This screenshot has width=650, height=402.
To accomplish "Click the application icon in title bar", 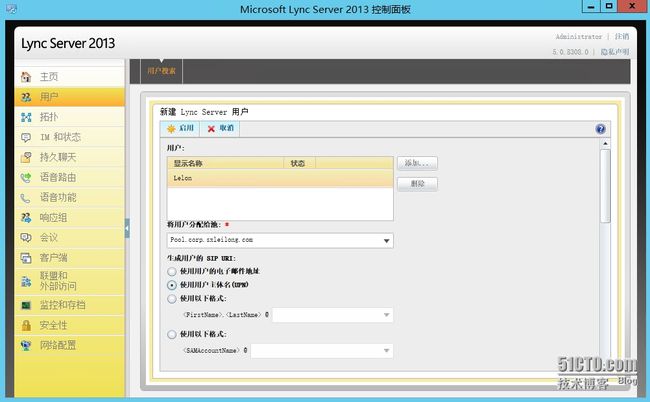I will [11, 9].
